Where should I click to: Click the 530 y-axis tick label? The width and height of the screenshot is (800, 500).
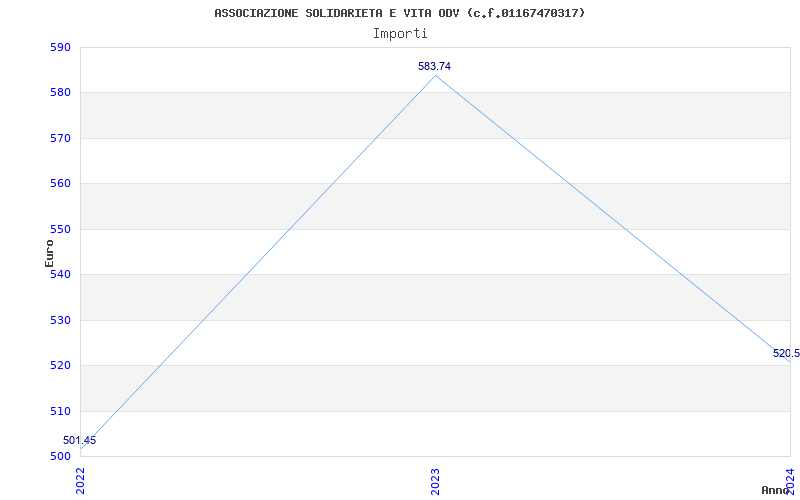pos(60,320)
